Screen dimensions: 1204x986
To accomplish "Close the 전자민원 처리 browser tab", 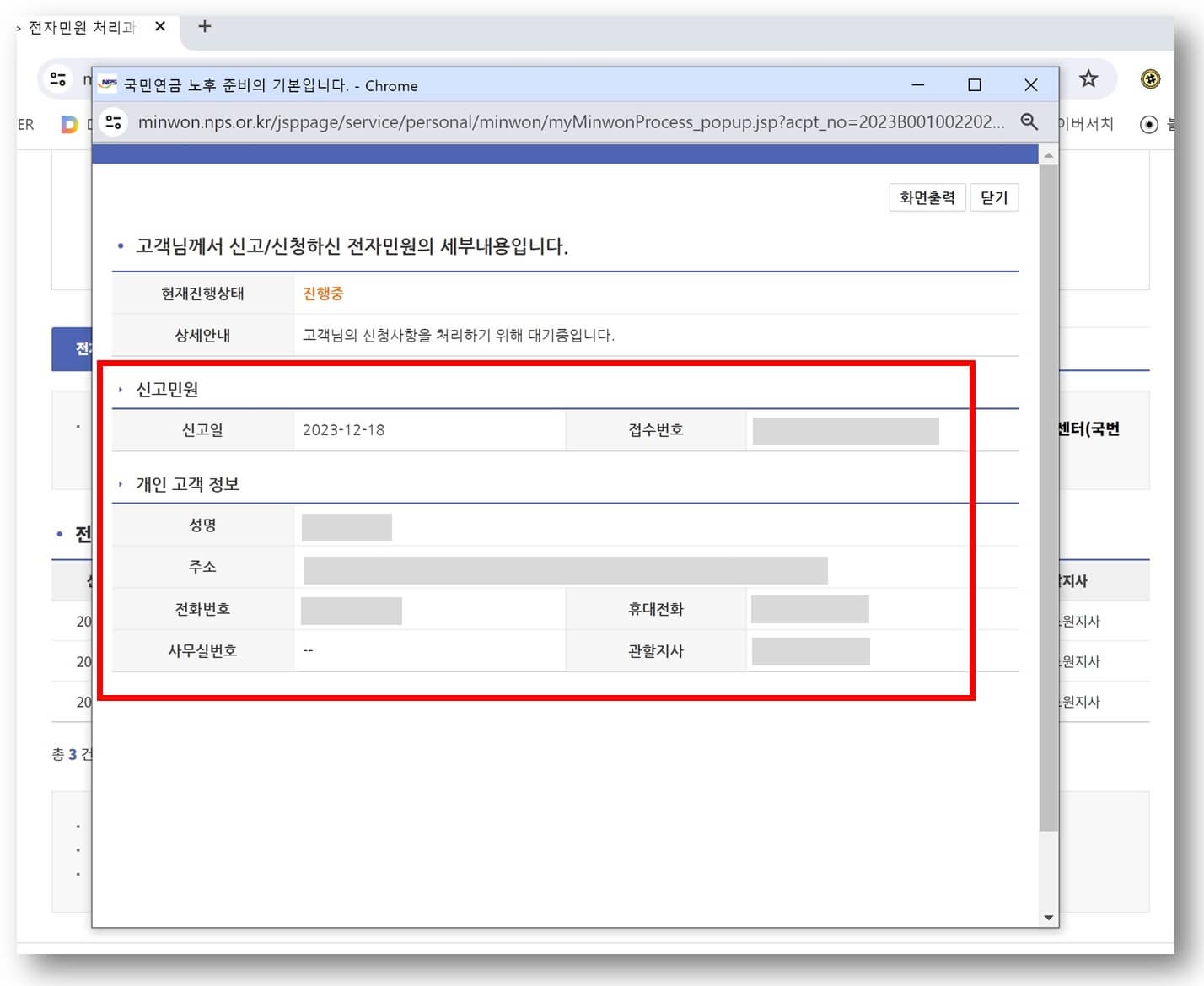I will (160, 27).
